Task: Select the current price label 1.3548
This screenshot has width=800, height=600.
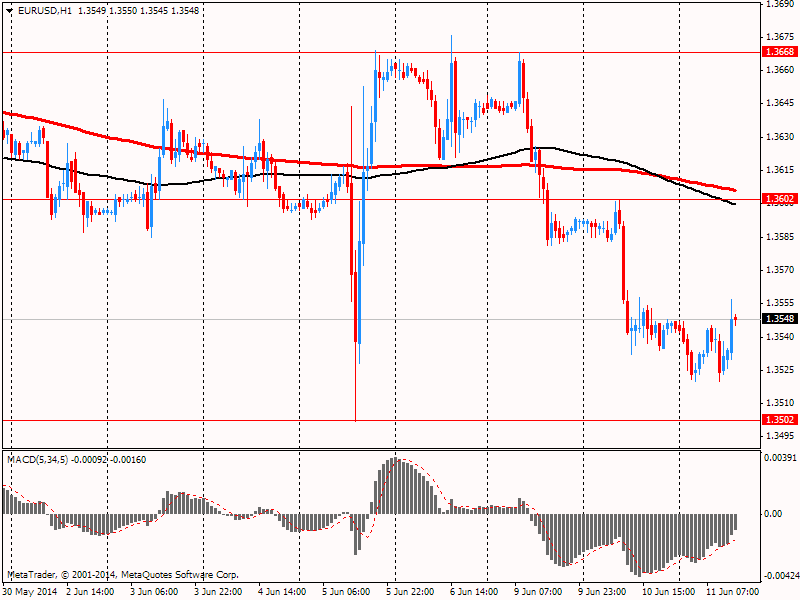Action: [x=780, y=319]
